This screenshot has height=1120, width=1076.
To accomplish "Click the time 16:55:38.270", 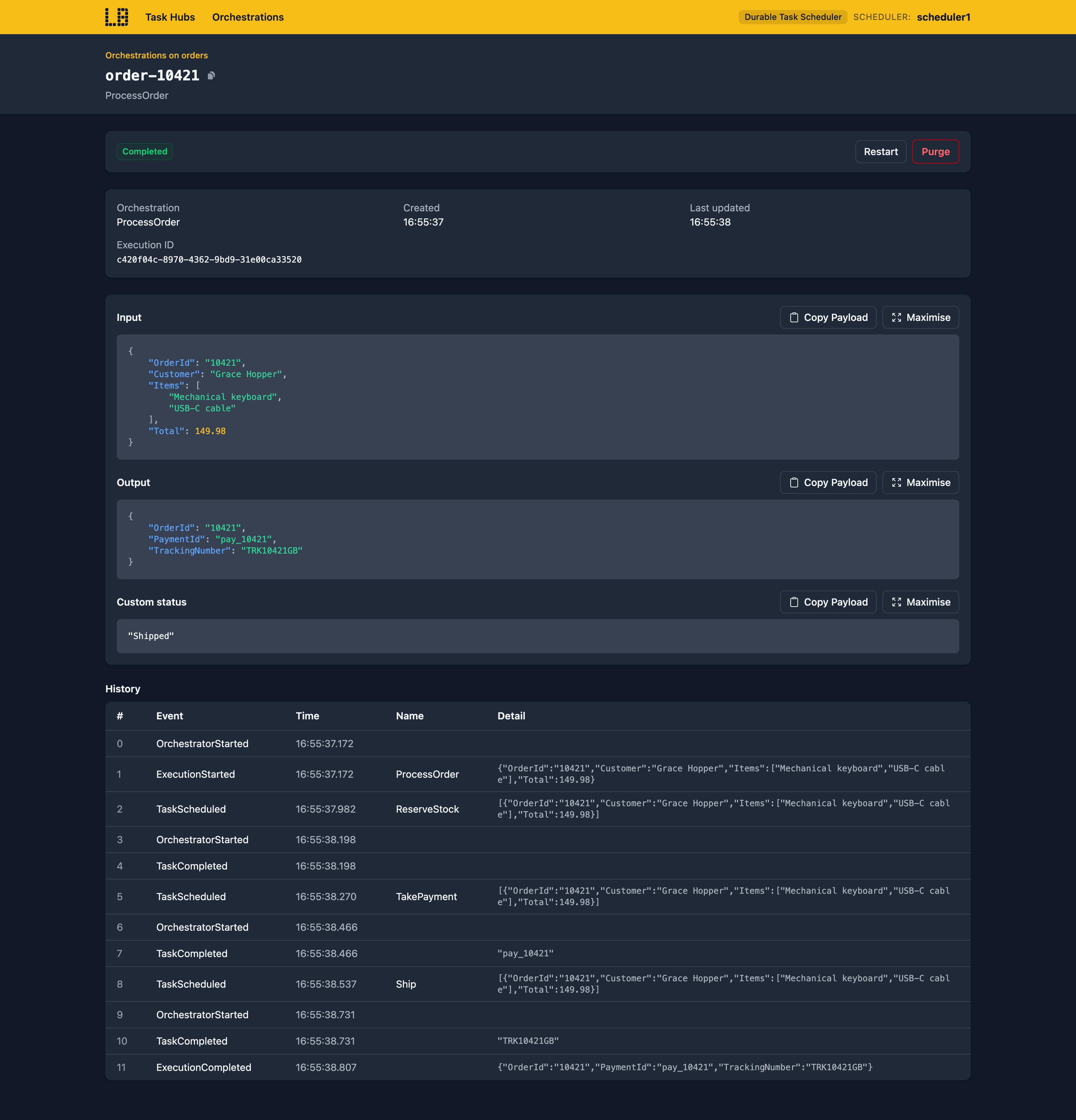I will [x=326, y=897].
